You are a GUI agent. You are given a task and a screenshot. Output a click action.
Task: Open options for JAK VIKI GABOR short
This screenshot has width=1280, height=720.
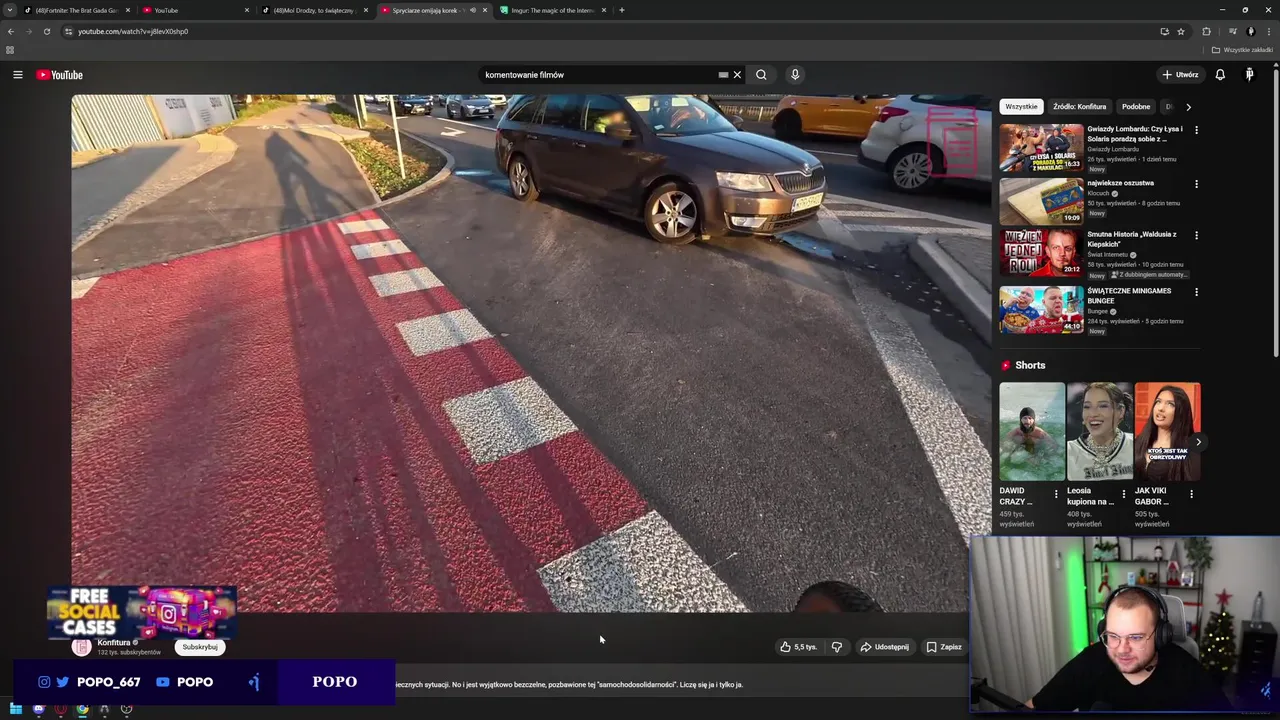(1191, 494)
